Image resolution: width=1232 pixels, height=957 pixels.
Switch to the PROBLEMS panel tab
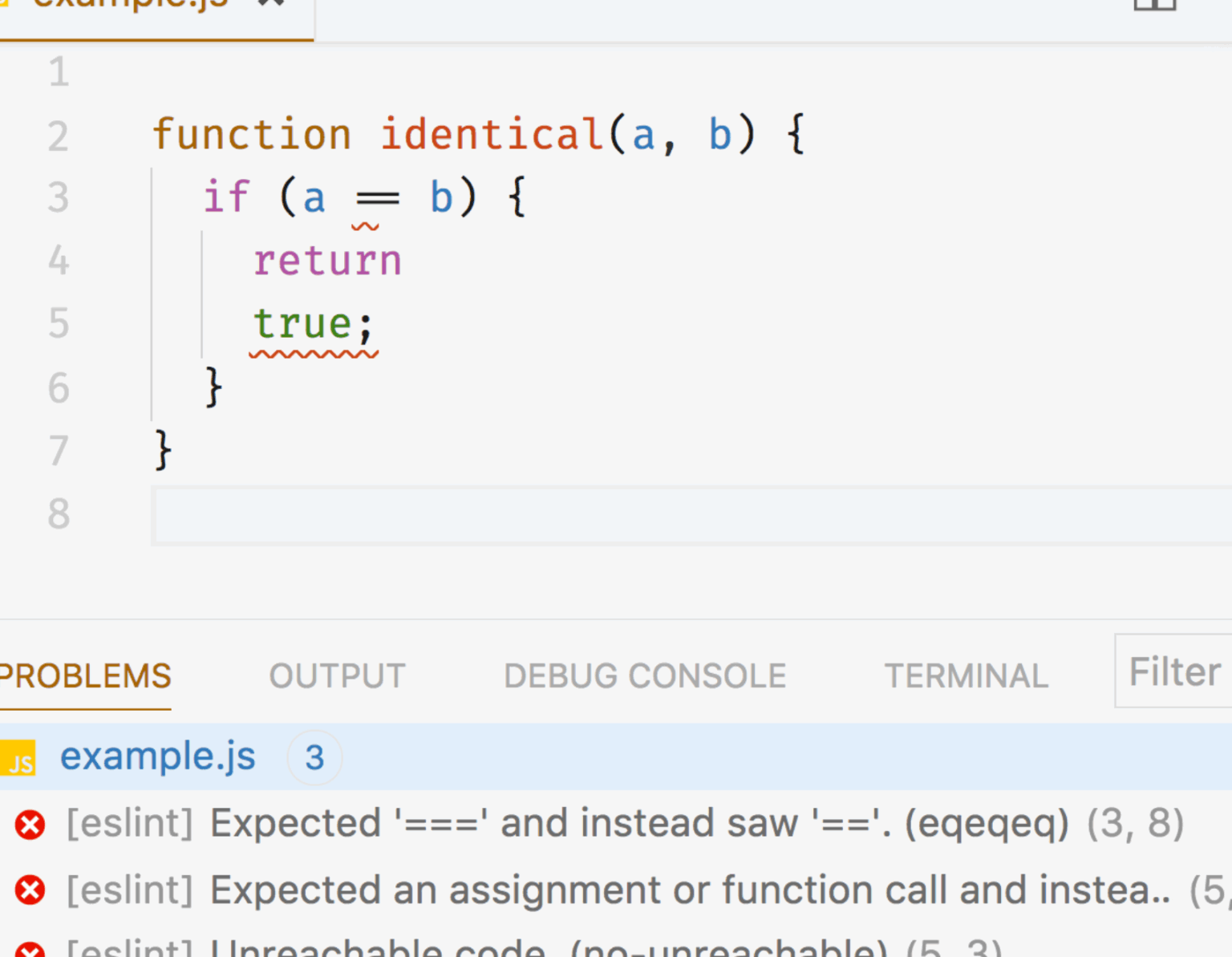(x=85, y=676)
